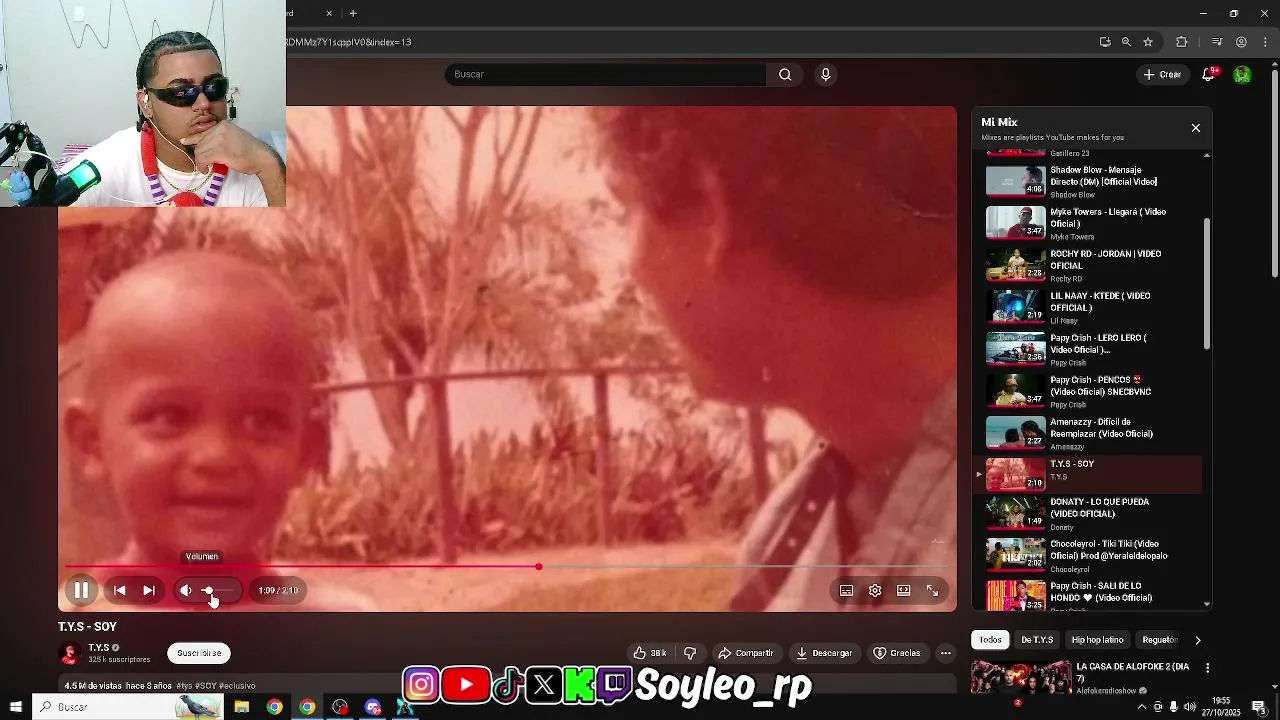The height and width of the screenshot is (720, 1280).
Task: Start voice search with the microphone icon
Action: point(825,74)
